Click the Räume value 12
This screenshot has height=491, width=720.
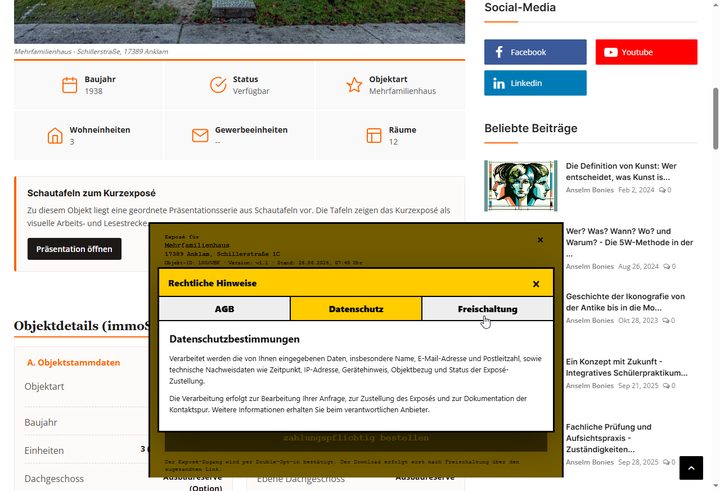point(393,142)
